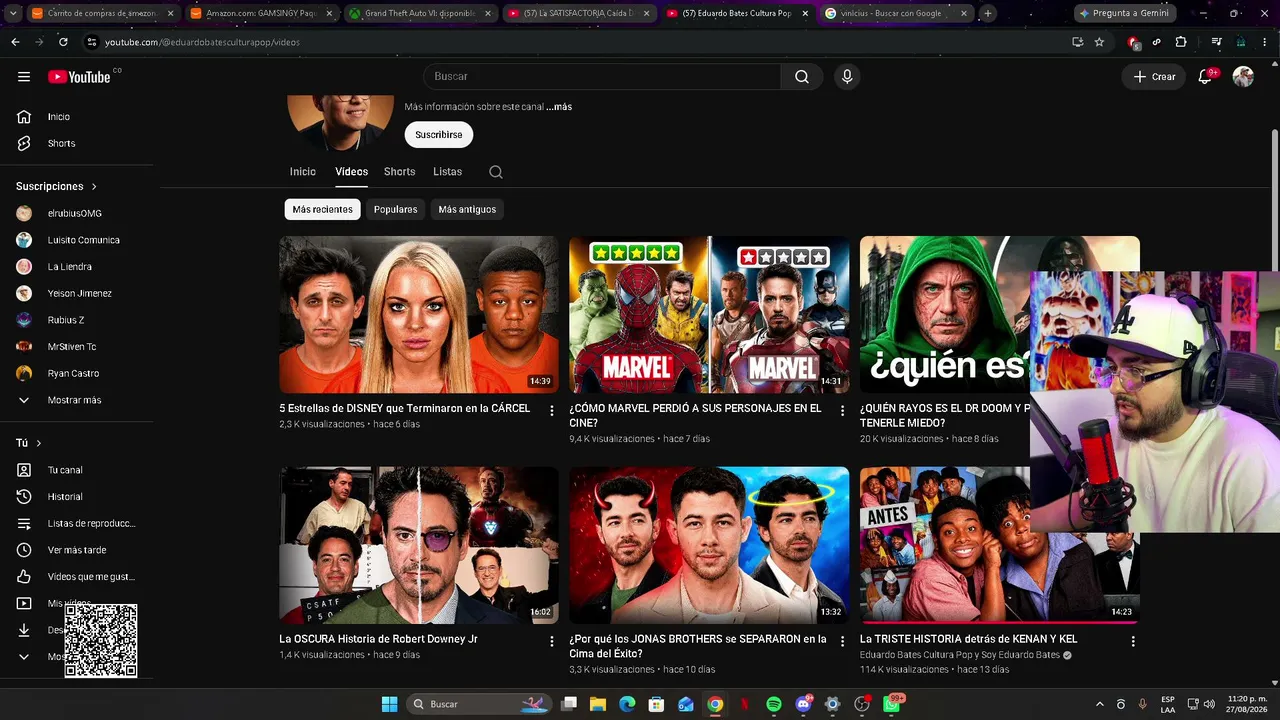Screen dimensions: 1280x720
Task: Open the MARVEL five-star comparison thumbnail
Action: (x=709, y=315)
